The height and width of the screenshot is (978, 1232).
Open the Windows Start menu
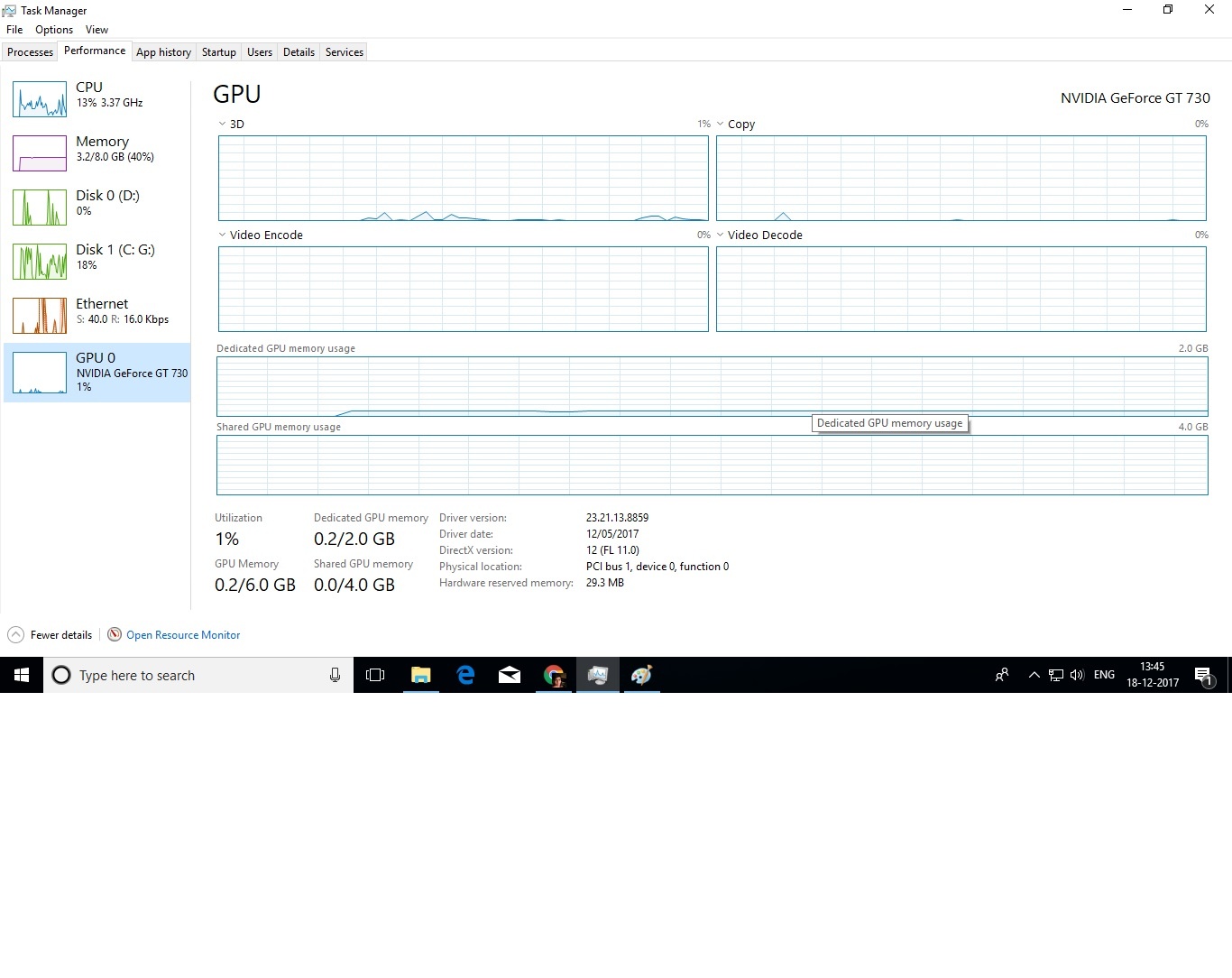(22, 675)
